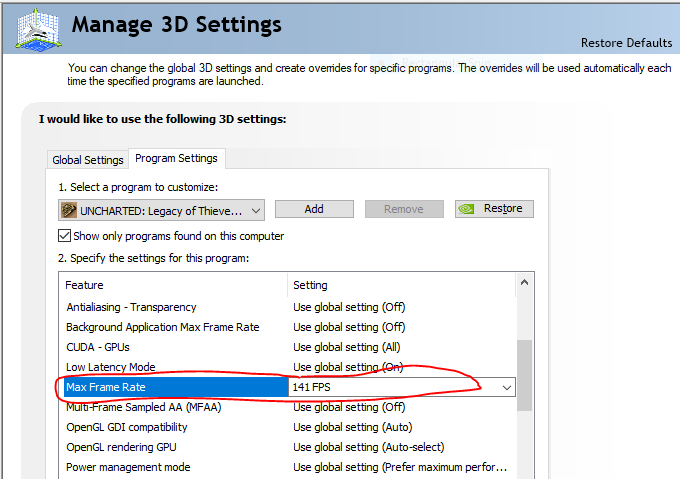Click the NVIDIA logo on Restore button
The image size is (680, 479).
(x=467, y=209)
